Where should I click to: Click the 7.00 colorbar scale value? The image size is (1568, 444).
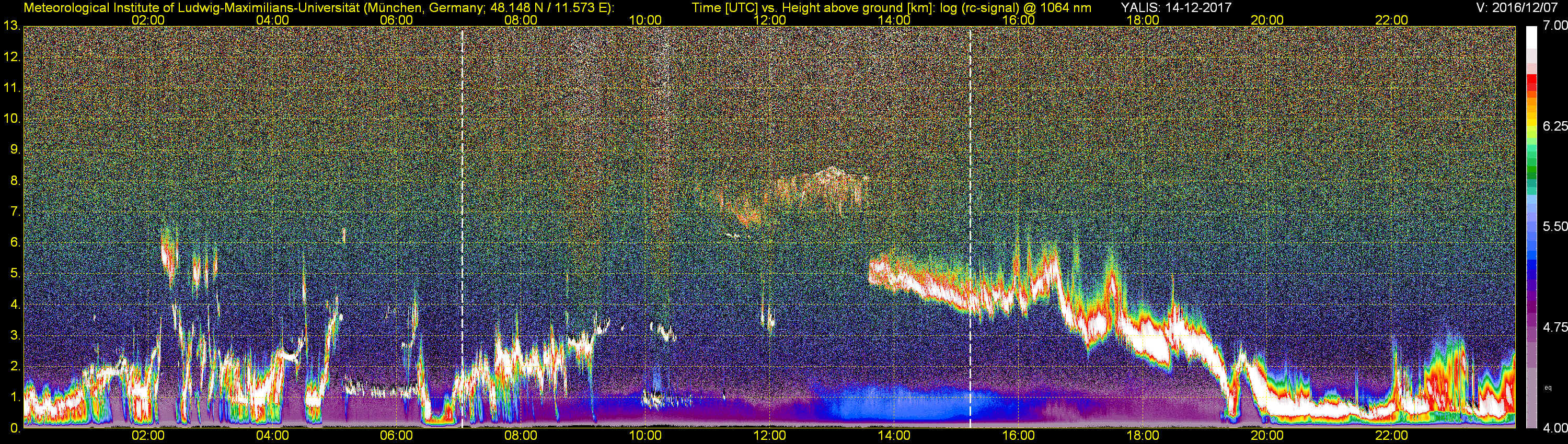(1554, 26)
